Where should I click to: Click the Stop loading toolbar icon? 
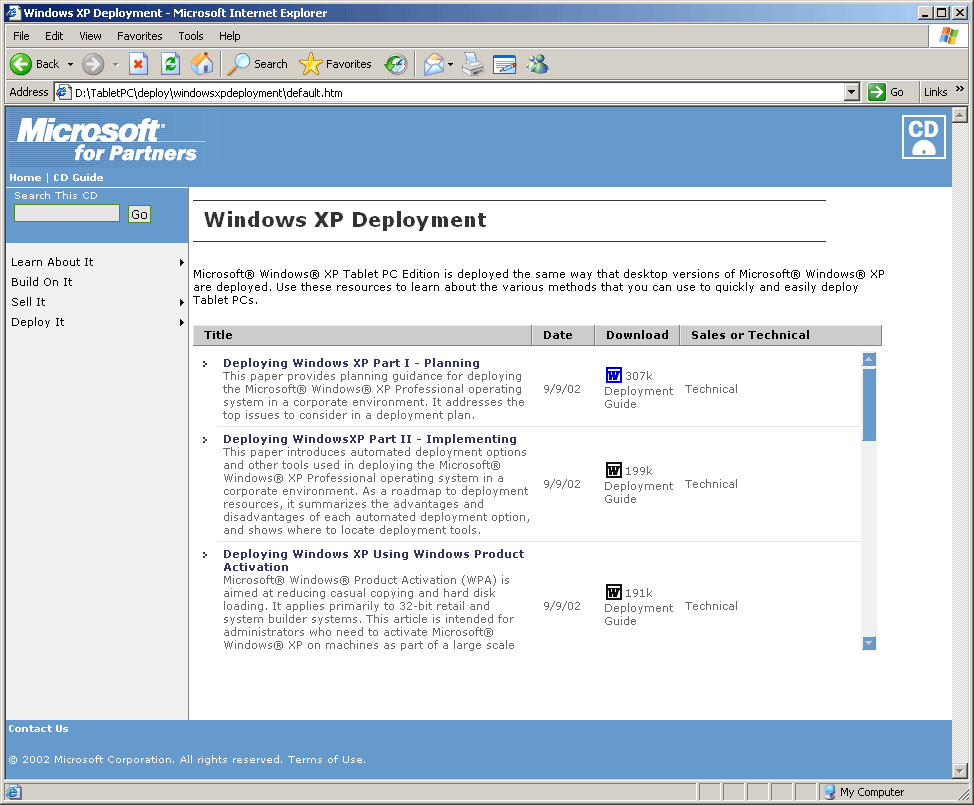pos(138,64)
